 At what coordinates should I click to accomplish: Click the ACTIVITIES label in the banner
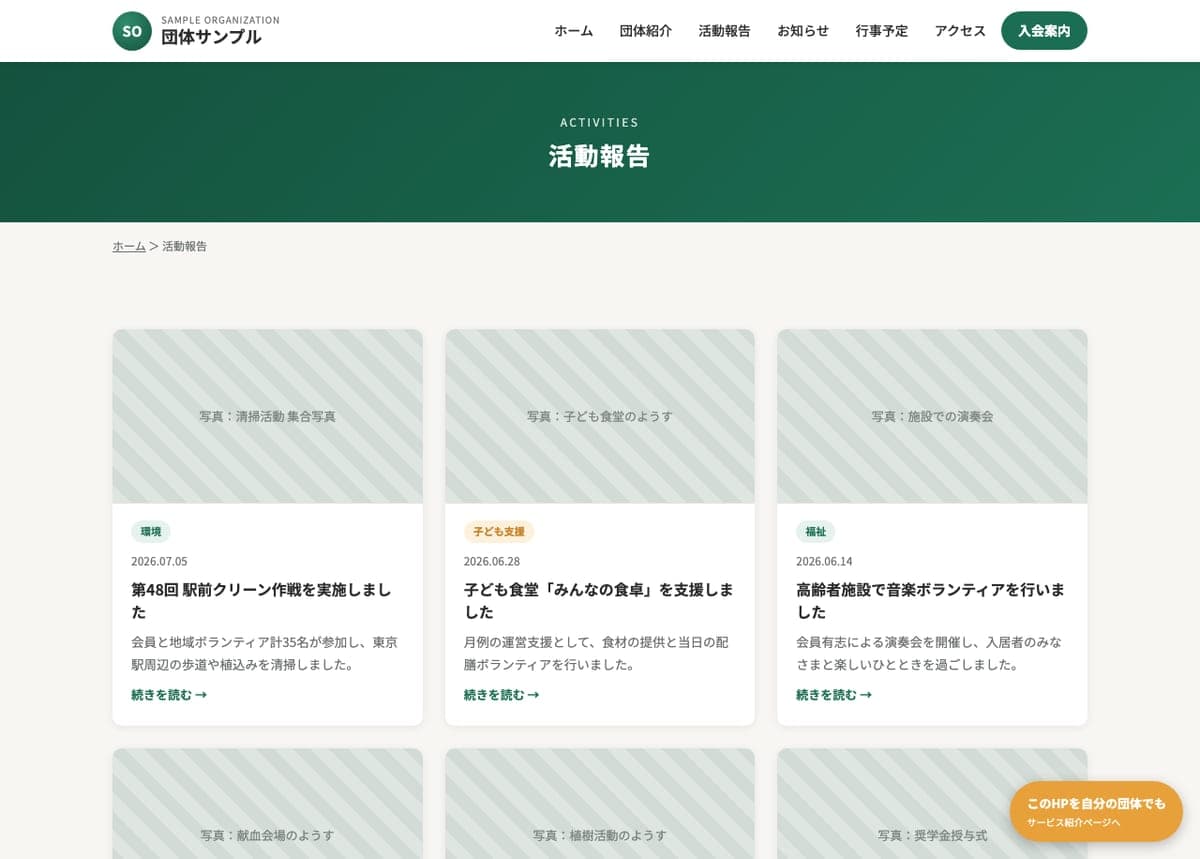600,122
